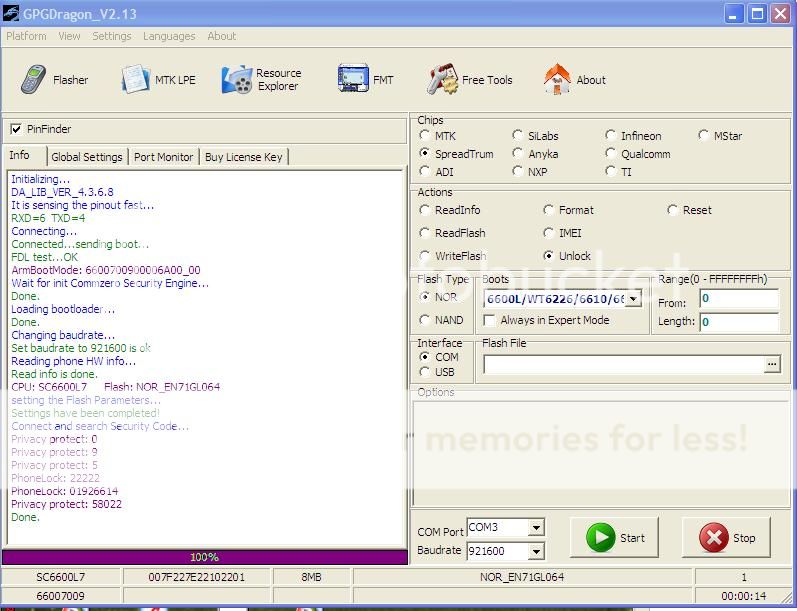The width and height of the screenshot is (797, 611).
Task: Switch to the Global Settings tab
Action: coord(87,157)
